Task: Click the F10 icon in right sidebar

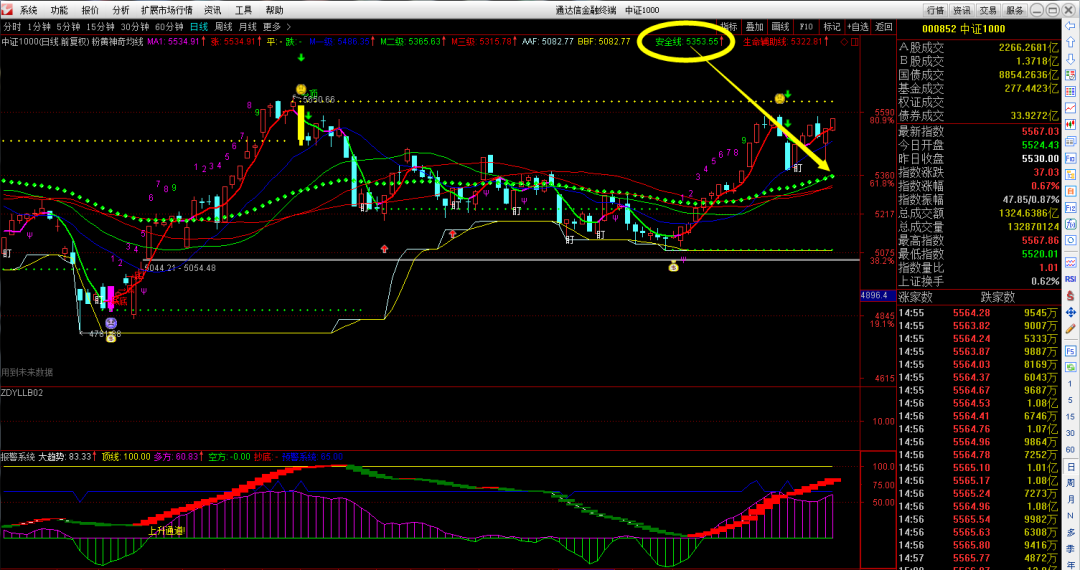Action: (1071, 158)
